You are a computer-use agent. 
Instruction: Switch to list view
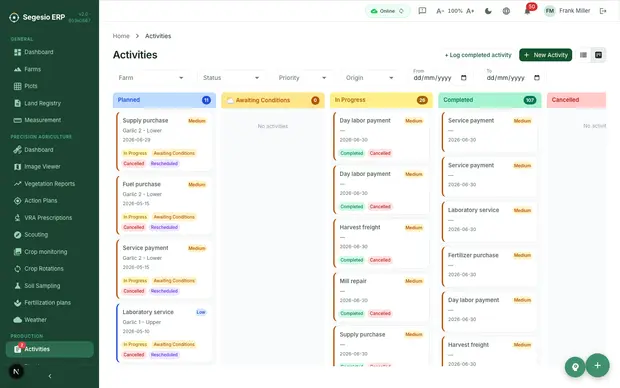point(583,55)
